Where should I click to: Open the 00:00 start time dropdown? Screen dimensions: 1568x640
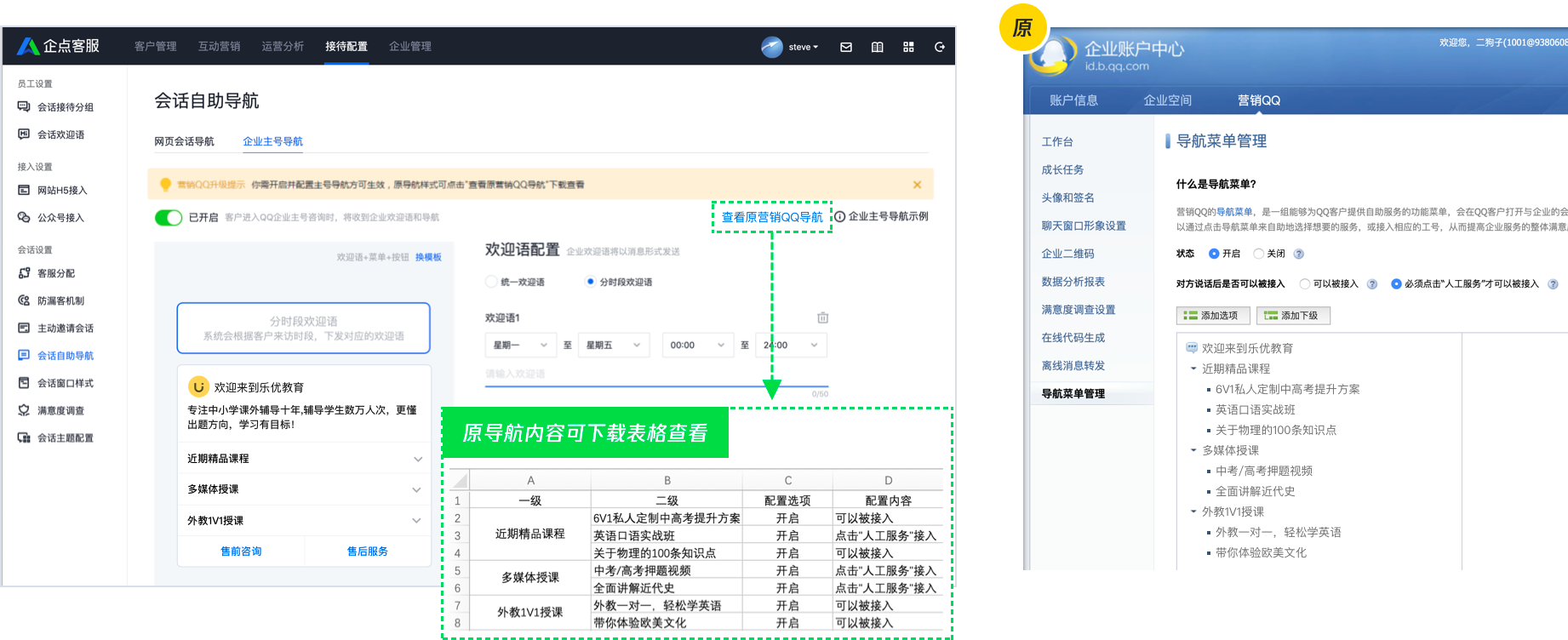[x=698, y=345]
